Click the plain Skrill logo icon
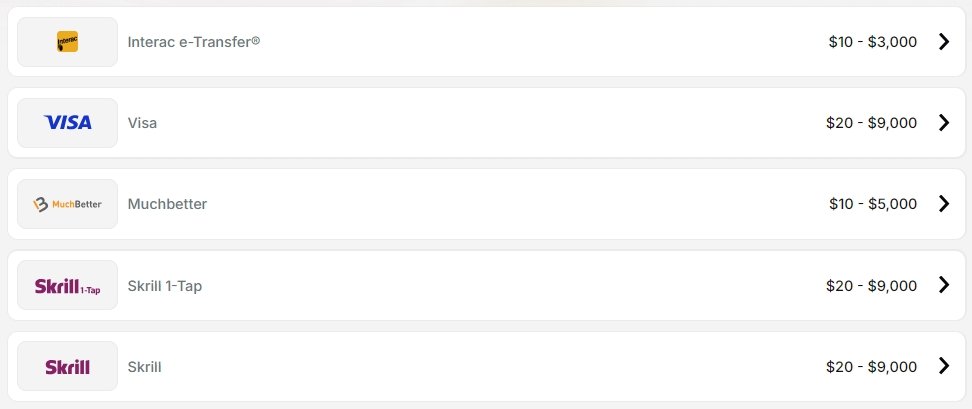972x409 pixels. 67,367
